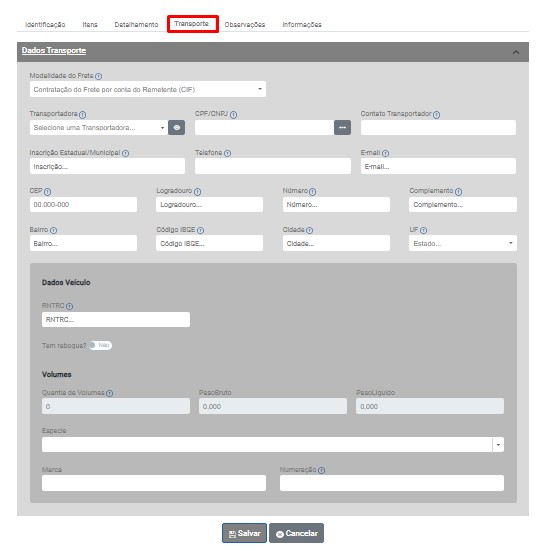Image resolution: width=552 pixels, height=553 pixels.
Task: Click info icon next to Numeração label
Action: 321,470
